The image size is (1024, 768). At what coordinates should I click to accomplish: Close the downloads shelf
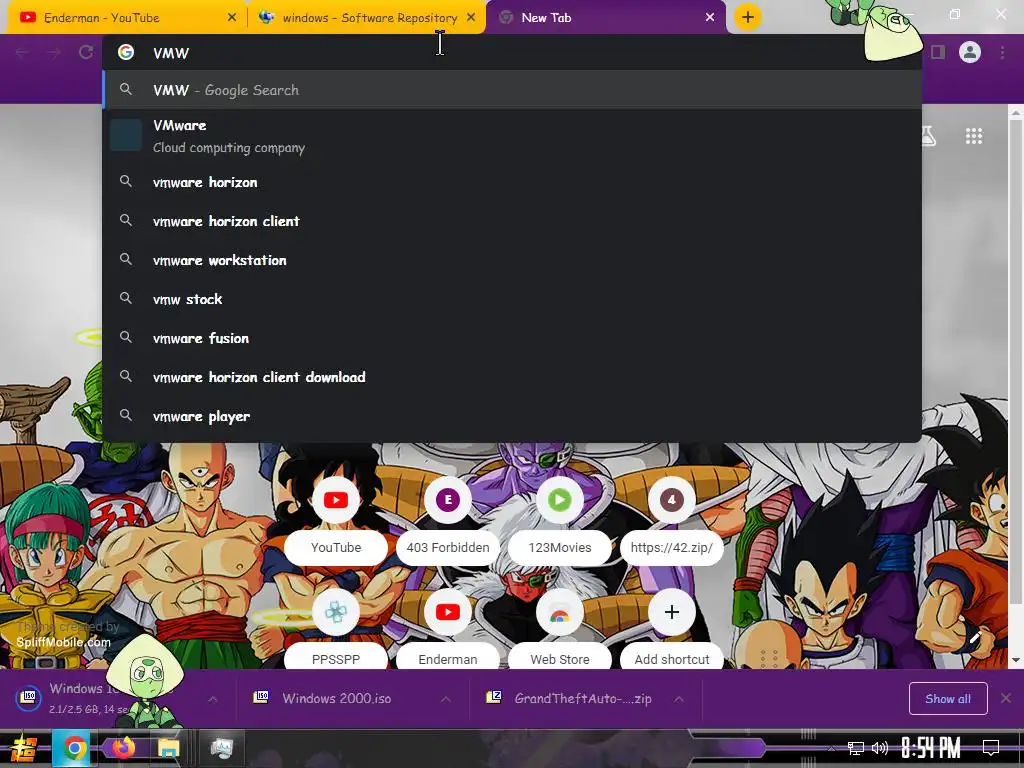[x=1006, y=699]
